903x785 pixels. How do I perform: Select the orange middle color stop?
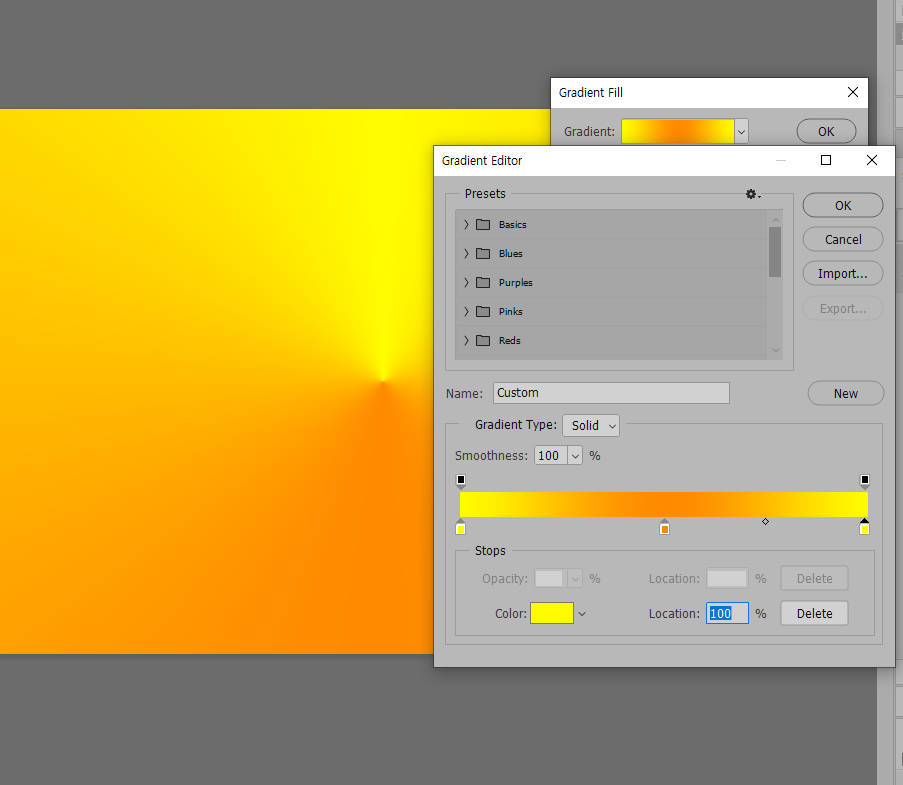click(664, 527)
